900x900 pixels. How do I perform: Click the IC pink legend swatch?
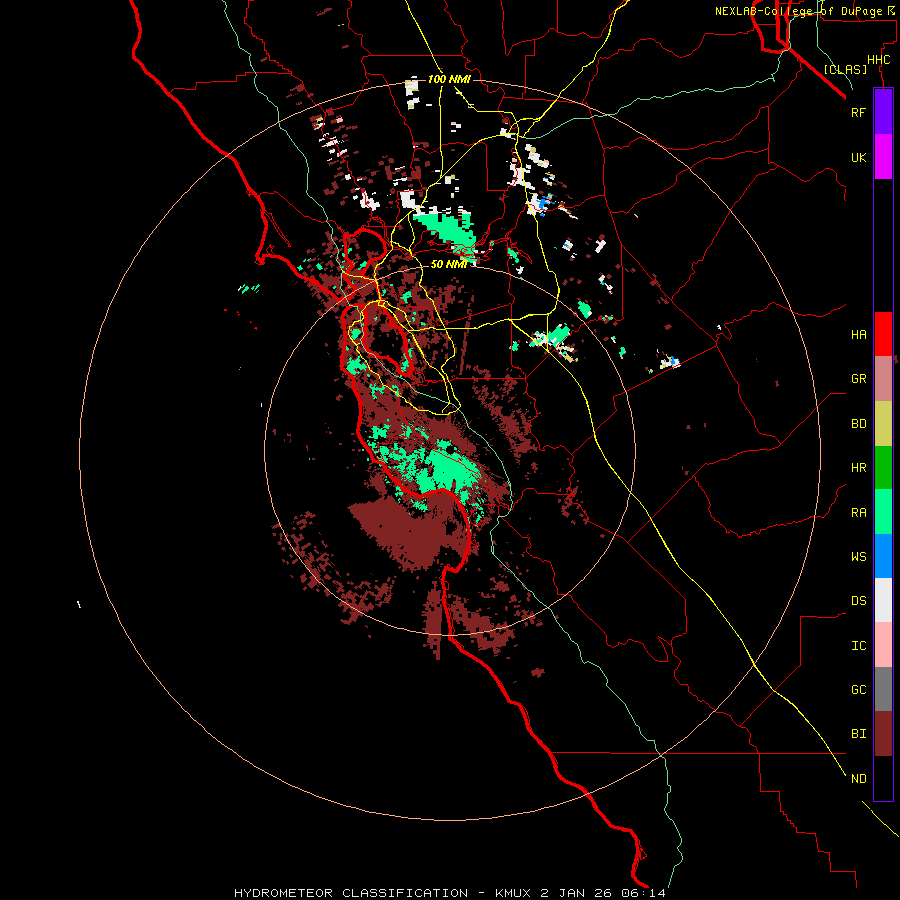[883, 645]
